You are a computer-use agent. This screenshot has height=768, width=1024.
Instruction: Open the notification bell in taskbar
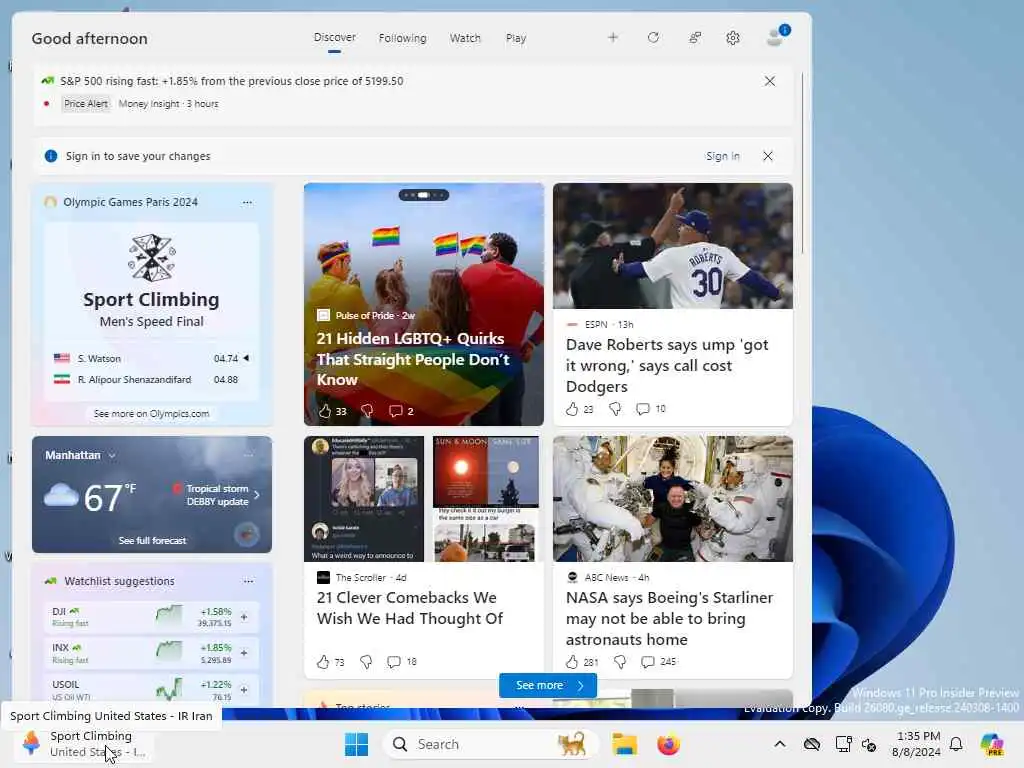coord(956,744)
